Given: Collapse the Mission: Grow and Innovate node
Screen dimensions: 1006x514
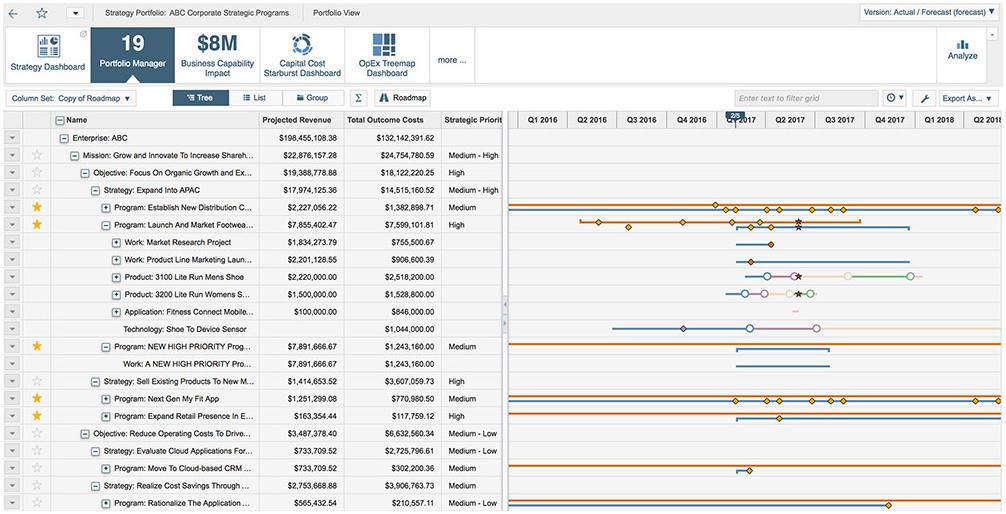Looking at the screenshot, I should 74,155.
